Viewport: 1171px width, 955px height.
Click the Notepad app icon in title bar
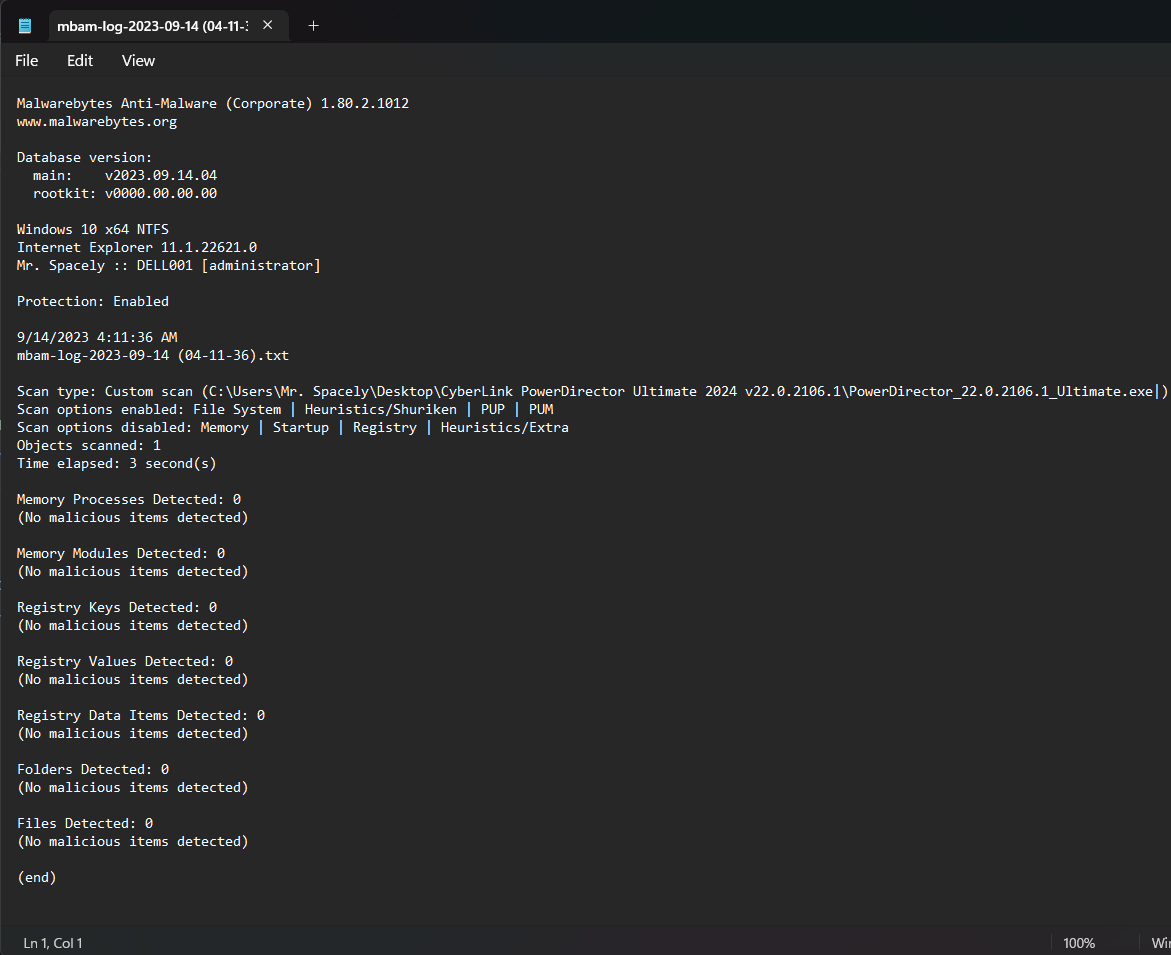[x=25, y=26]
